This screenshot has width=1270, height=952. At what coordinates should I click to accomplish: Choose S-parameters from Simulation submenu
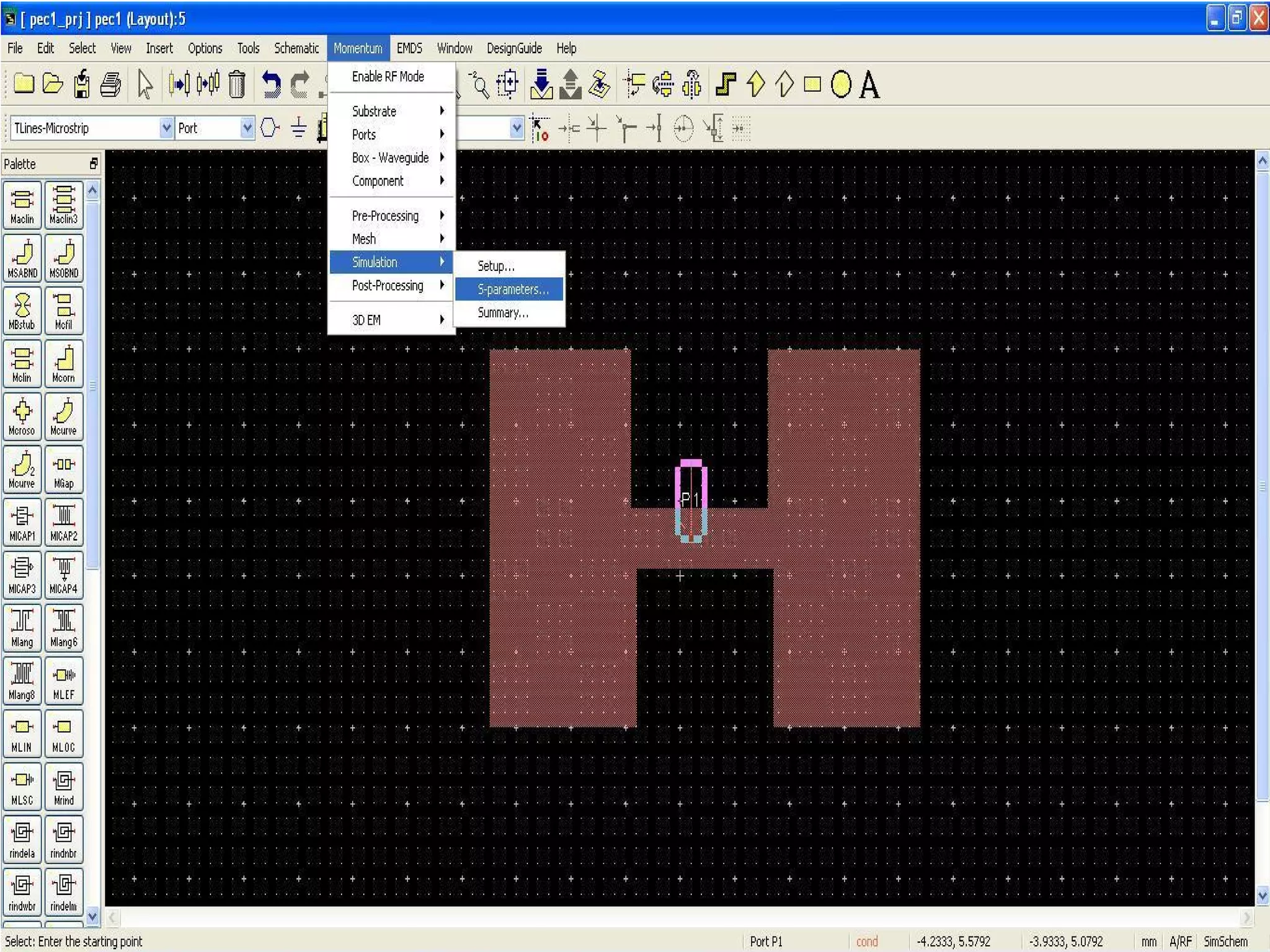click(512, 289)
